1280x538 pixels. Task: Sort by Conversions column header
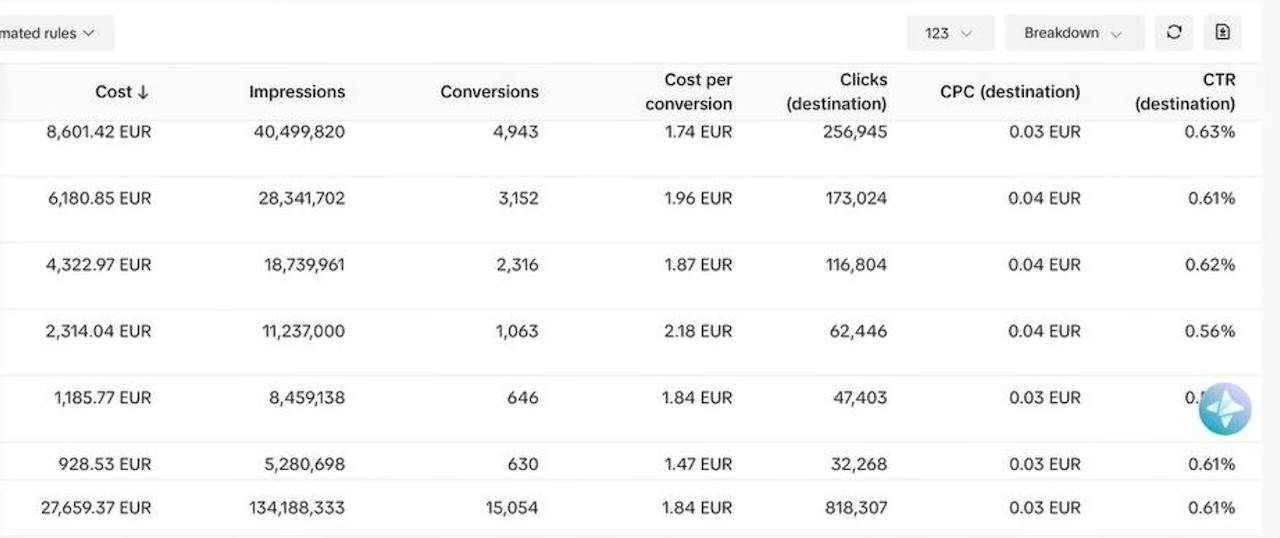[489, 92]
